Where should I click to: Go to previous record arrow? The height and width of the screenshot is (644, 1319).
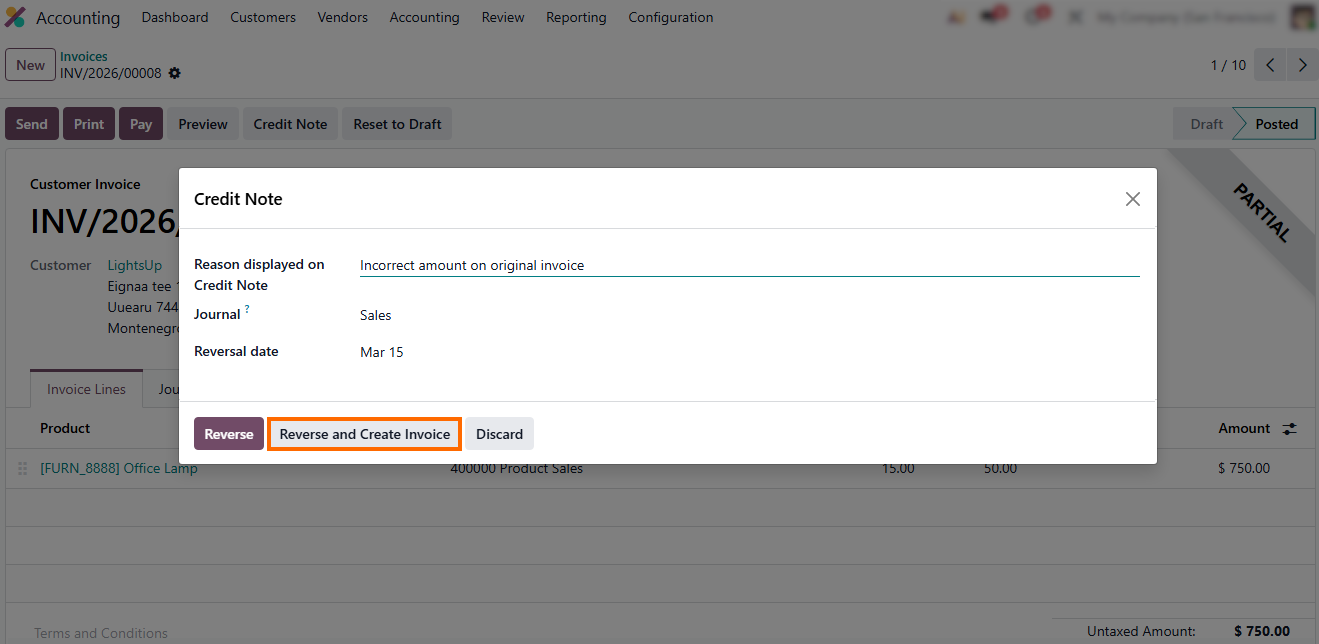(1270, 65)
